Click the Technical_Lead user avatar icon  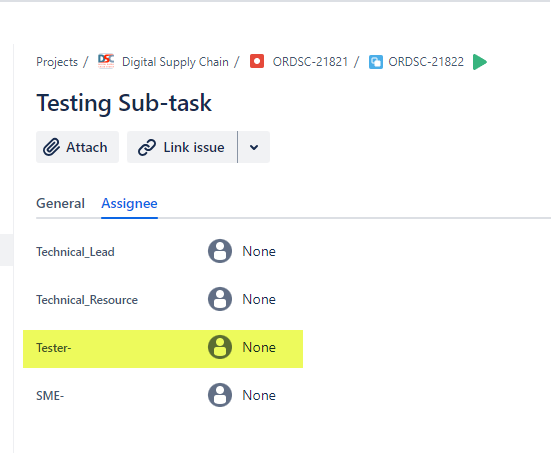click(220, 251)
